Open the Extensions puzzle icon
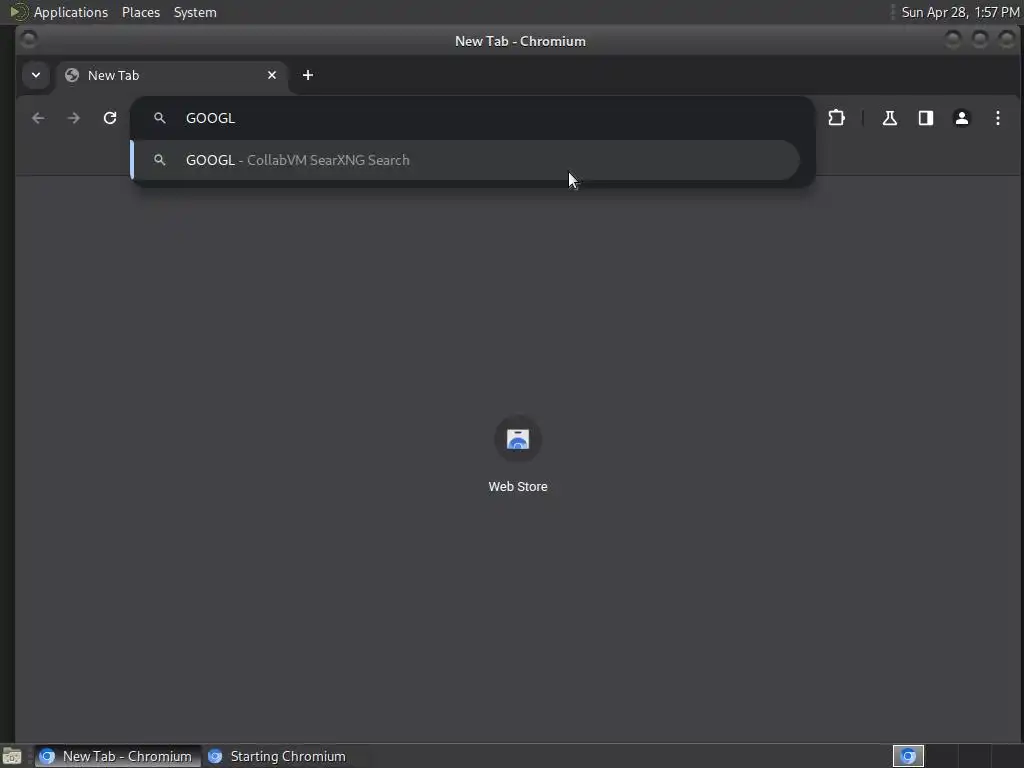The image size is (1024, 768). pyautogui.click(x=837, y=118)
